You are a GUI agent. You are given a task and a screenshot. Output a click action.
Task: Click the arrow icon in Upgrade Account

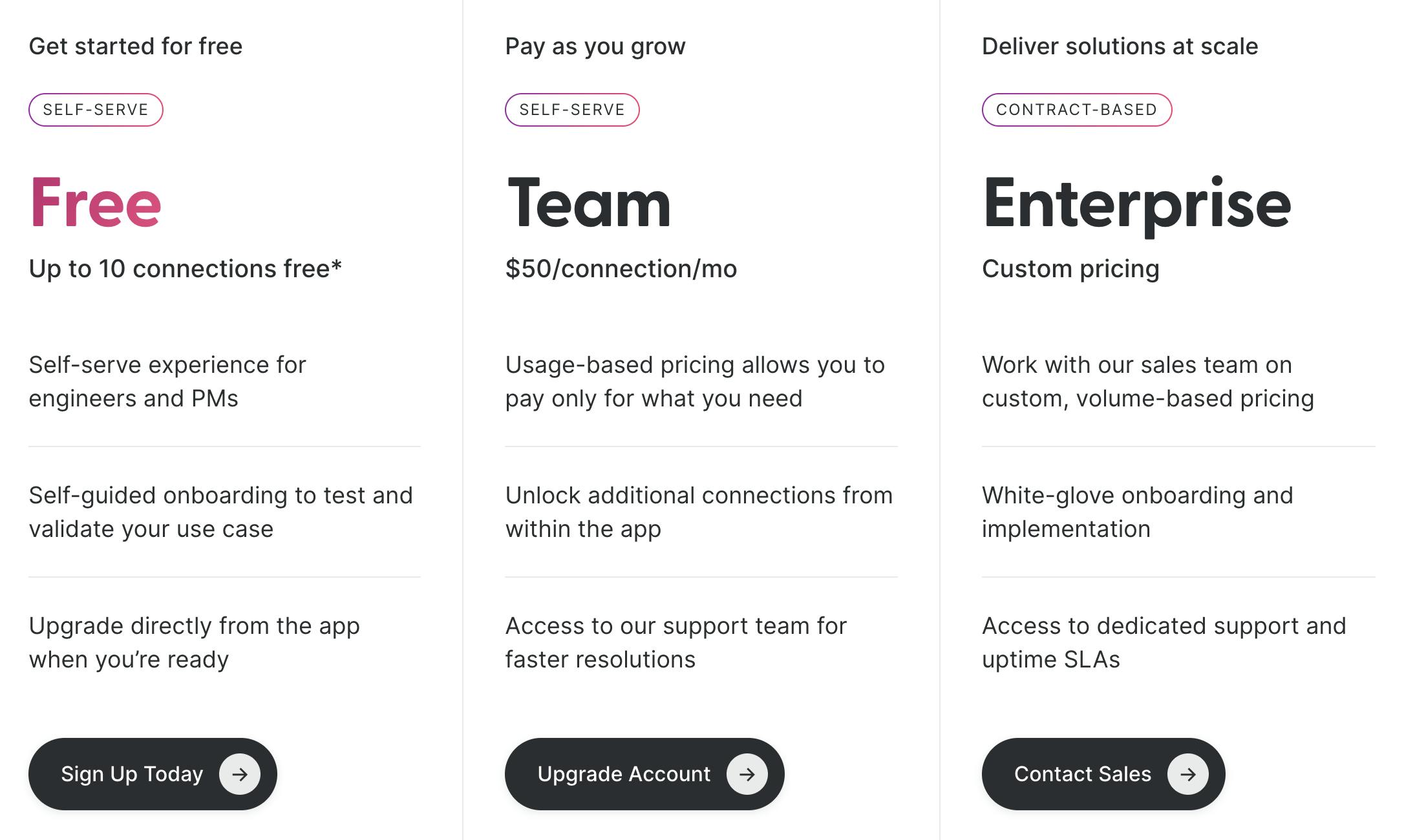[x=747, y=774]
